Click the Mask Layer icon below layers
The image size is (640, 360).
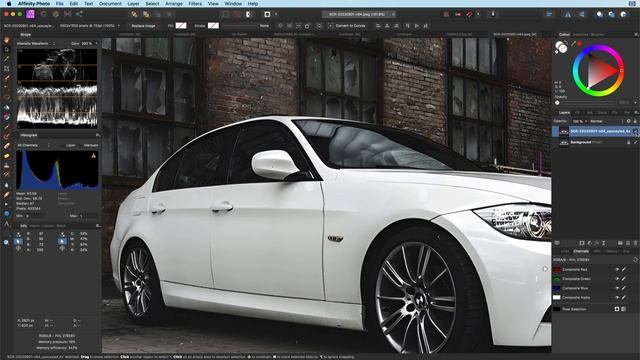[x=582, y=243]
